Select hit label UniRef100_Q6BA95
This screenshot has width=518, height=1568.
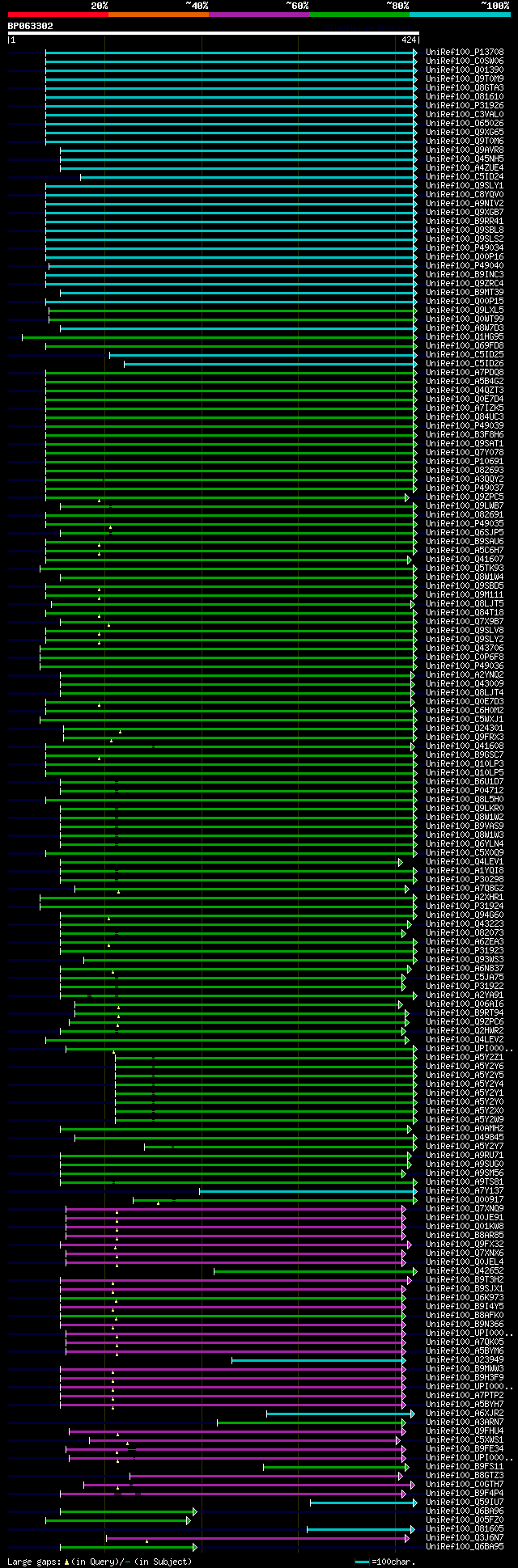[x=465, y=1547]
